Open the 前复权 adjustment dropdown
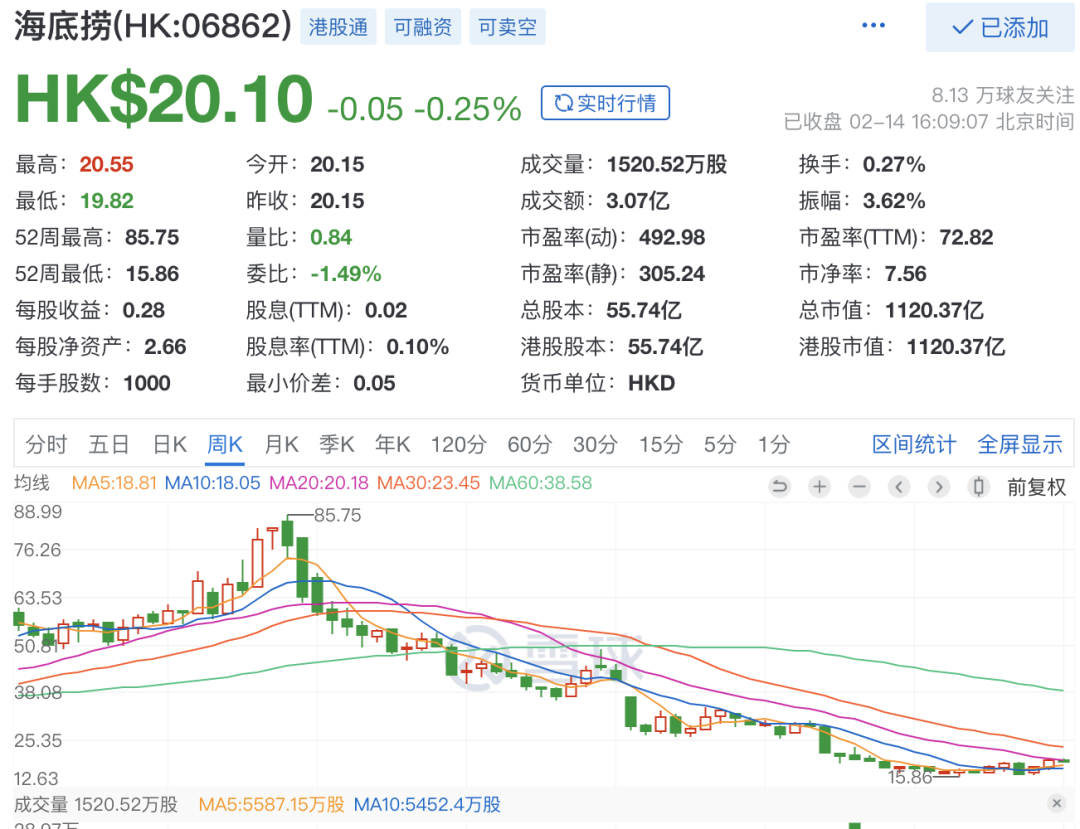1080x829 pixels. point(1036,488)
